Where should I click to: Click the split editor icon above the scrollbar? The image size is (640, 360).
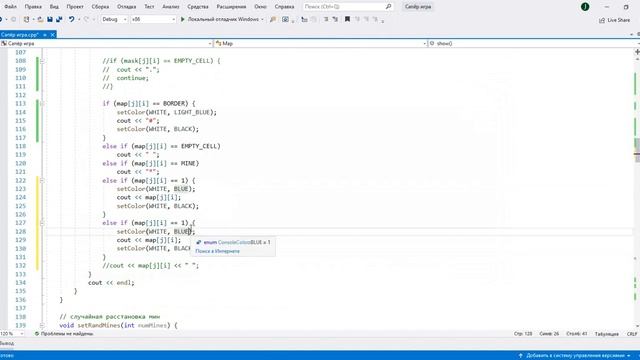(637, 52)
